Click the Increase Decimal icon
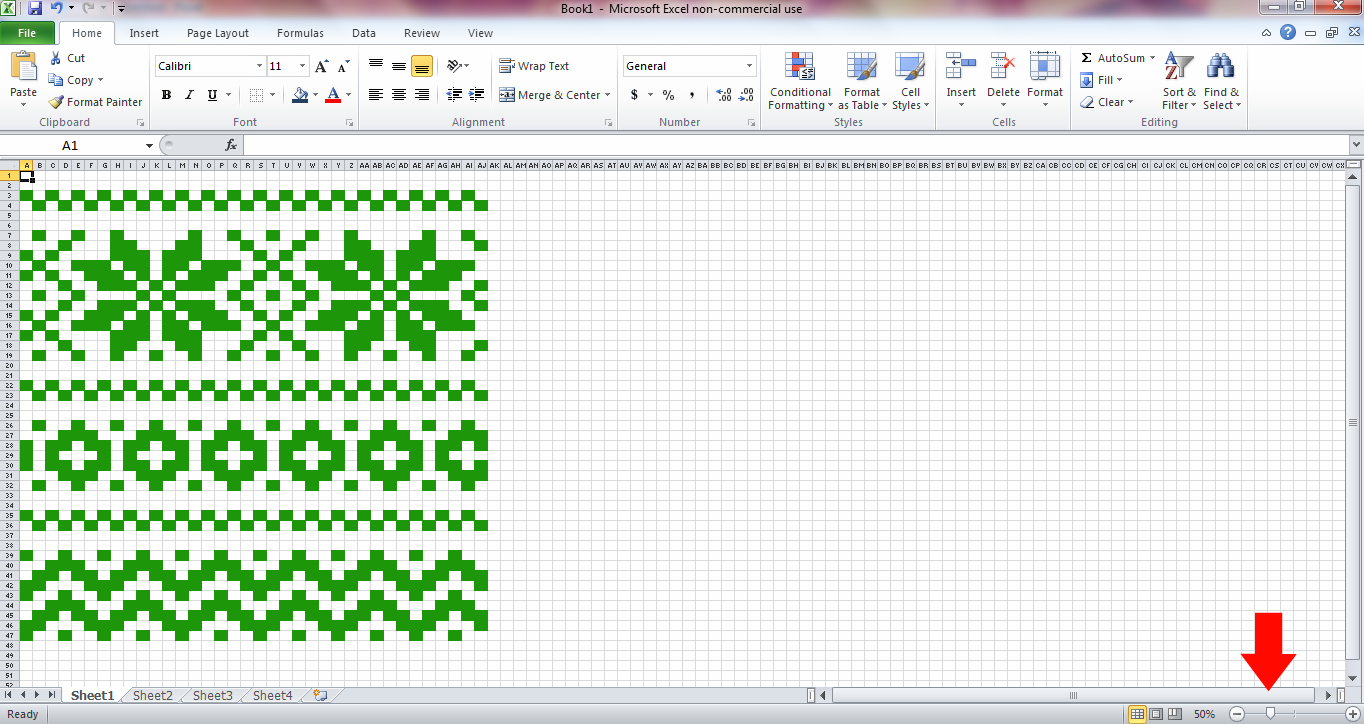 coord(723,95)
